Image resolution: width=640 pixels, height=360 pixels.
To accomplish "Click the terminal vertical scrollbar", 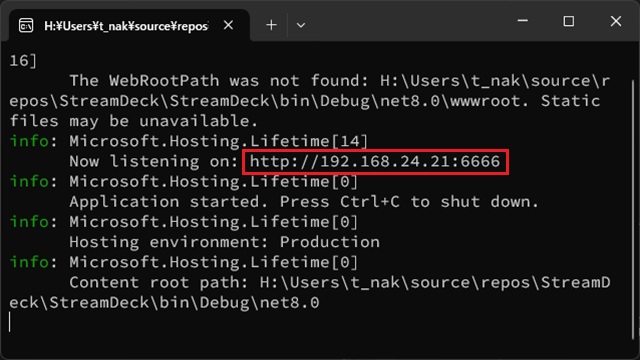I will click(x=633, y=208).
